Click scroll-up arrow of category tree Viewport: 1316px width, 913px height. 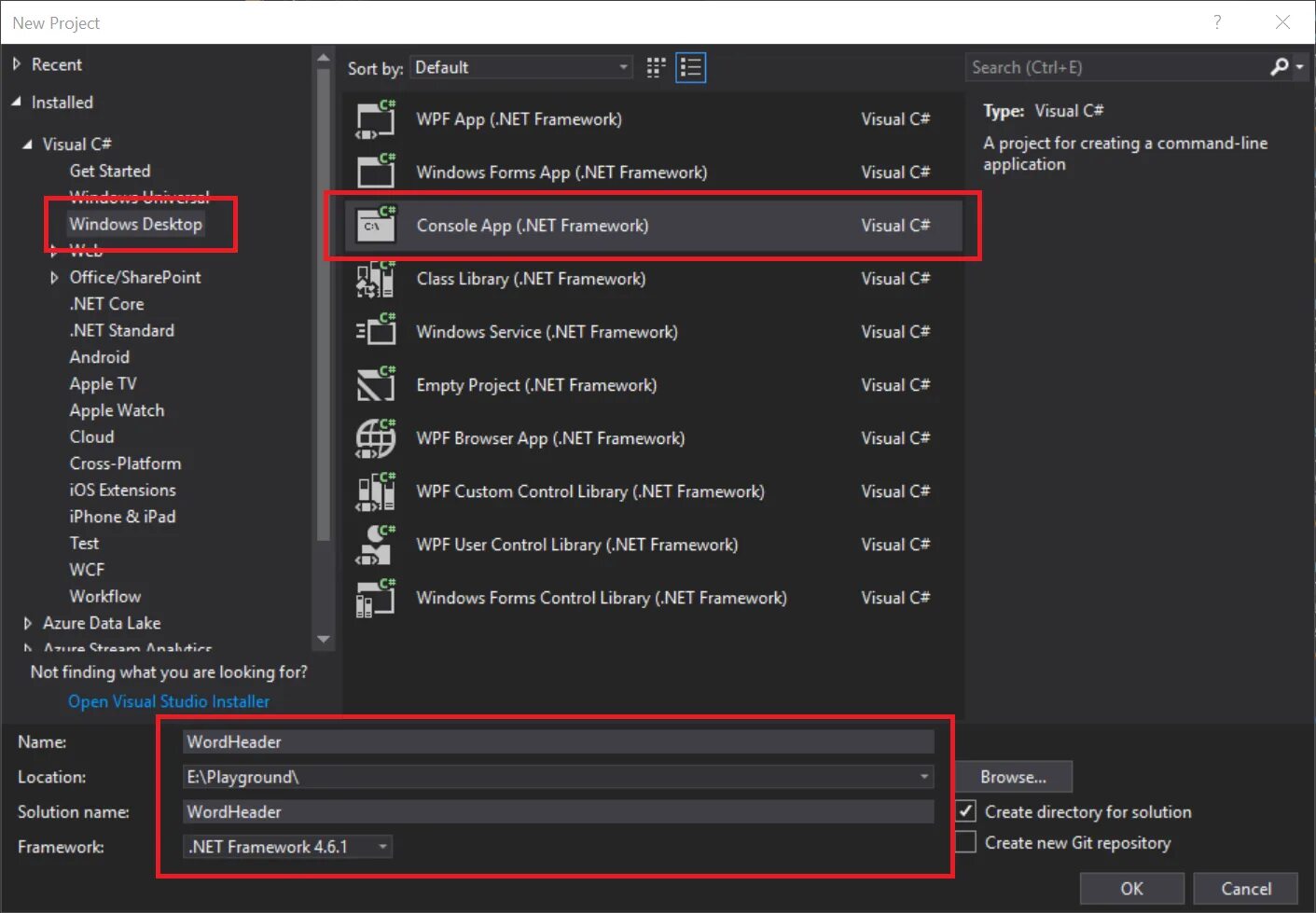(324, 58)
